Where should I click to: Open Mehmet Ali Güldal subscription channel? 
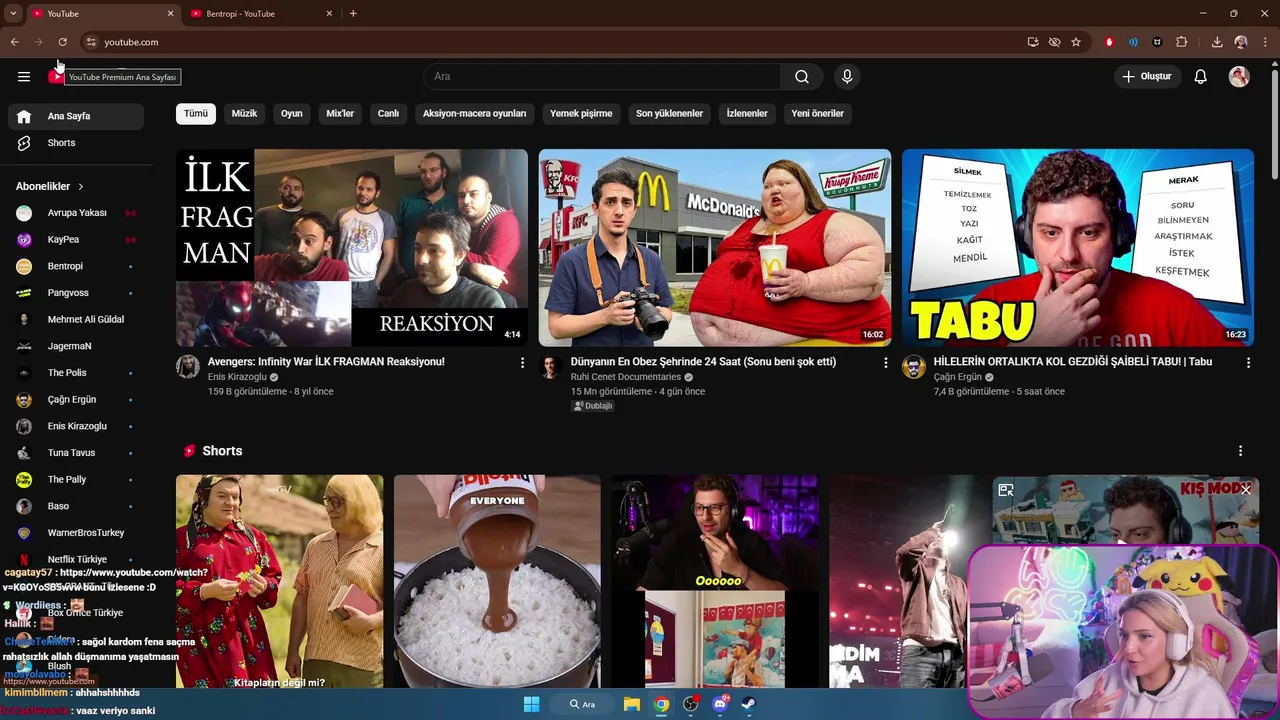(x=76, y=320)
